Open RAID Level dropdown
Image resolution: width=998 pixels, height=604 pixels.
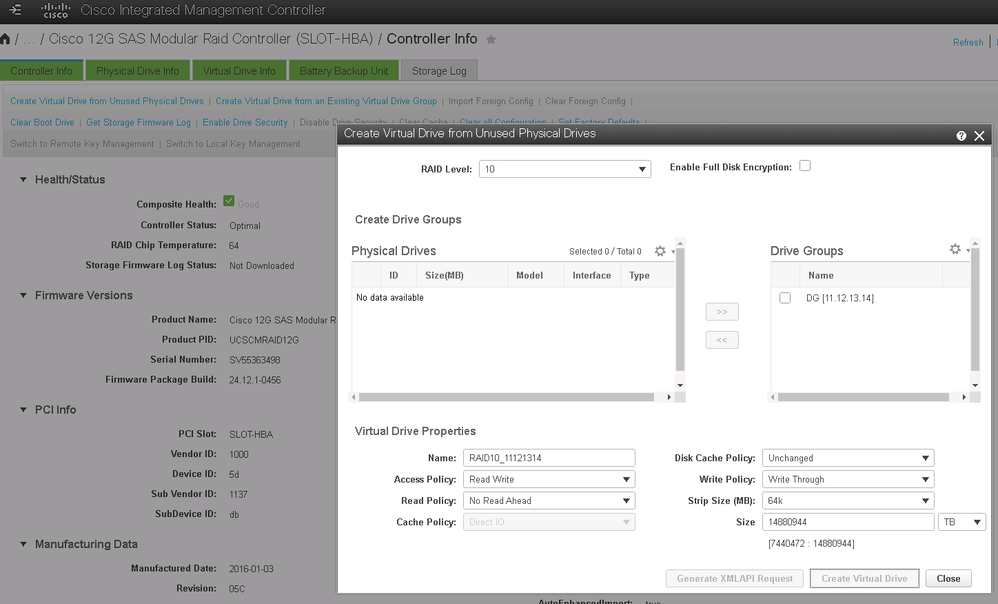565,169
